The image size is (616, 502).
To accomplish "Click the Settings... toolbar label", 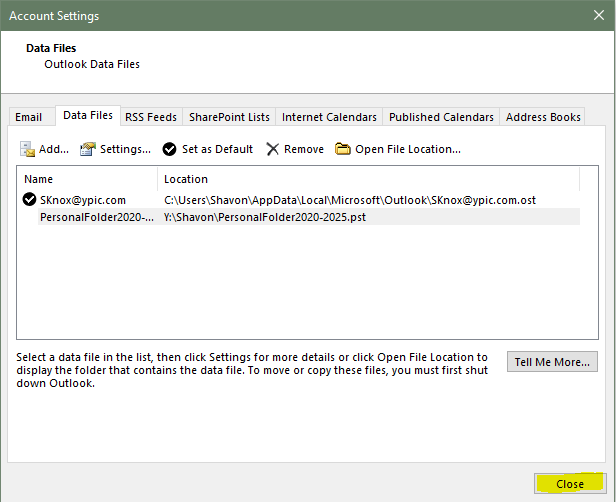I will coord(125,149).
